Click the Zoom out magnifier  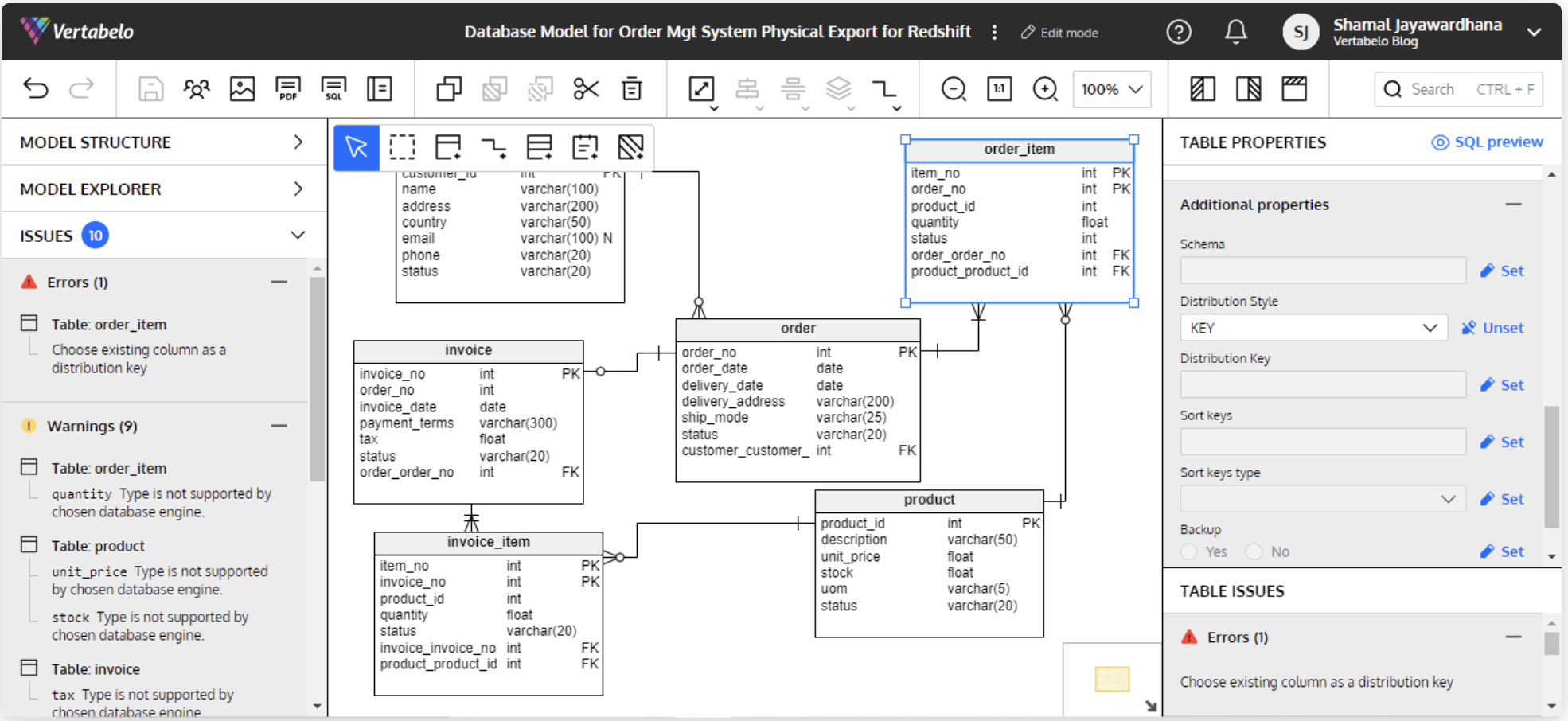tap(954, 88)
